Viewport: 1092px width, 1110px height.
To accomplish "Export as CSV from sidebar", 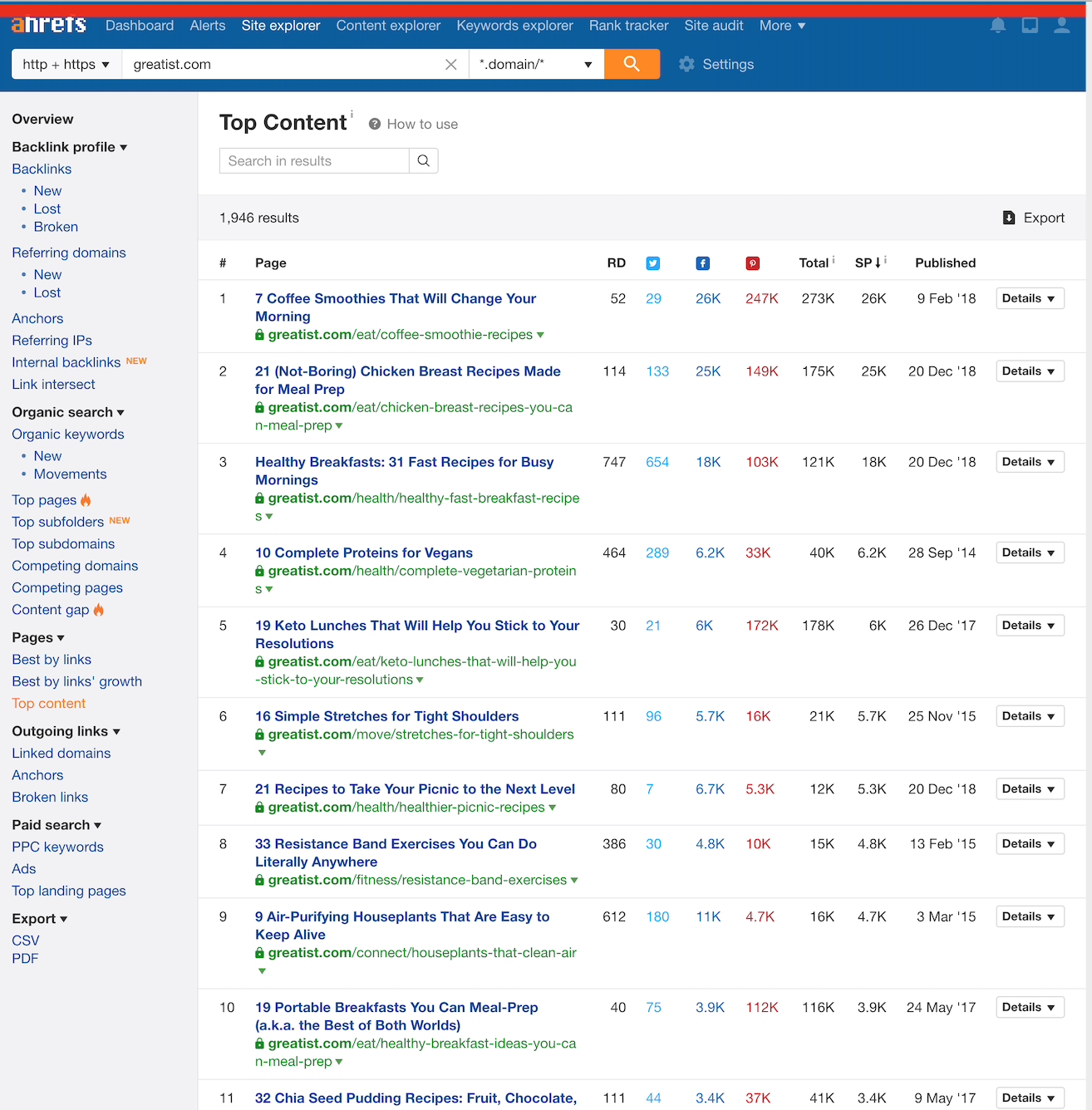I will coord(26,941).
